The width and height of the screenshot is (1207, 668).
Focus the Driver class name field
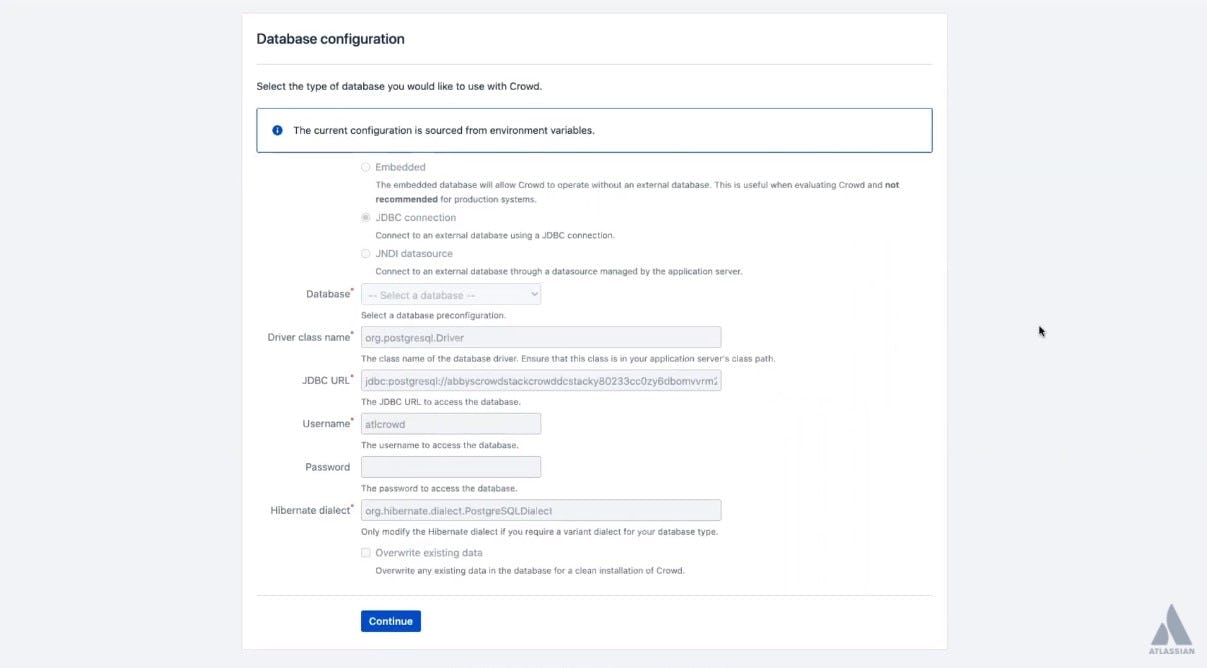(541, 338)
